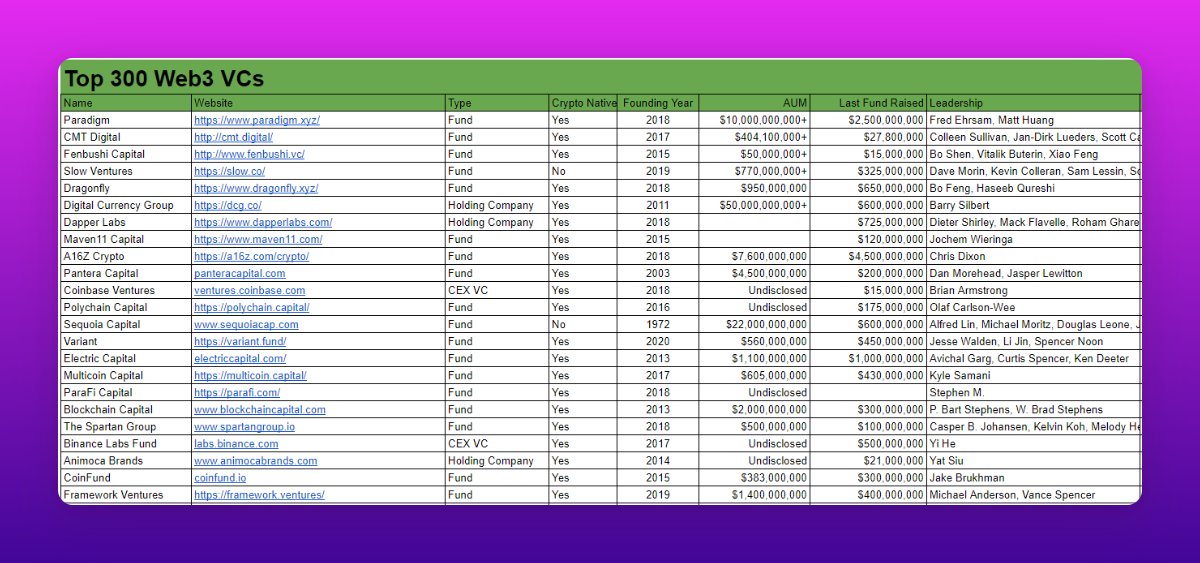Select the $2,500,000,000 Last Fund Raised cell
The height and width of the screenshot is (563, 1200).
point(869,120)
